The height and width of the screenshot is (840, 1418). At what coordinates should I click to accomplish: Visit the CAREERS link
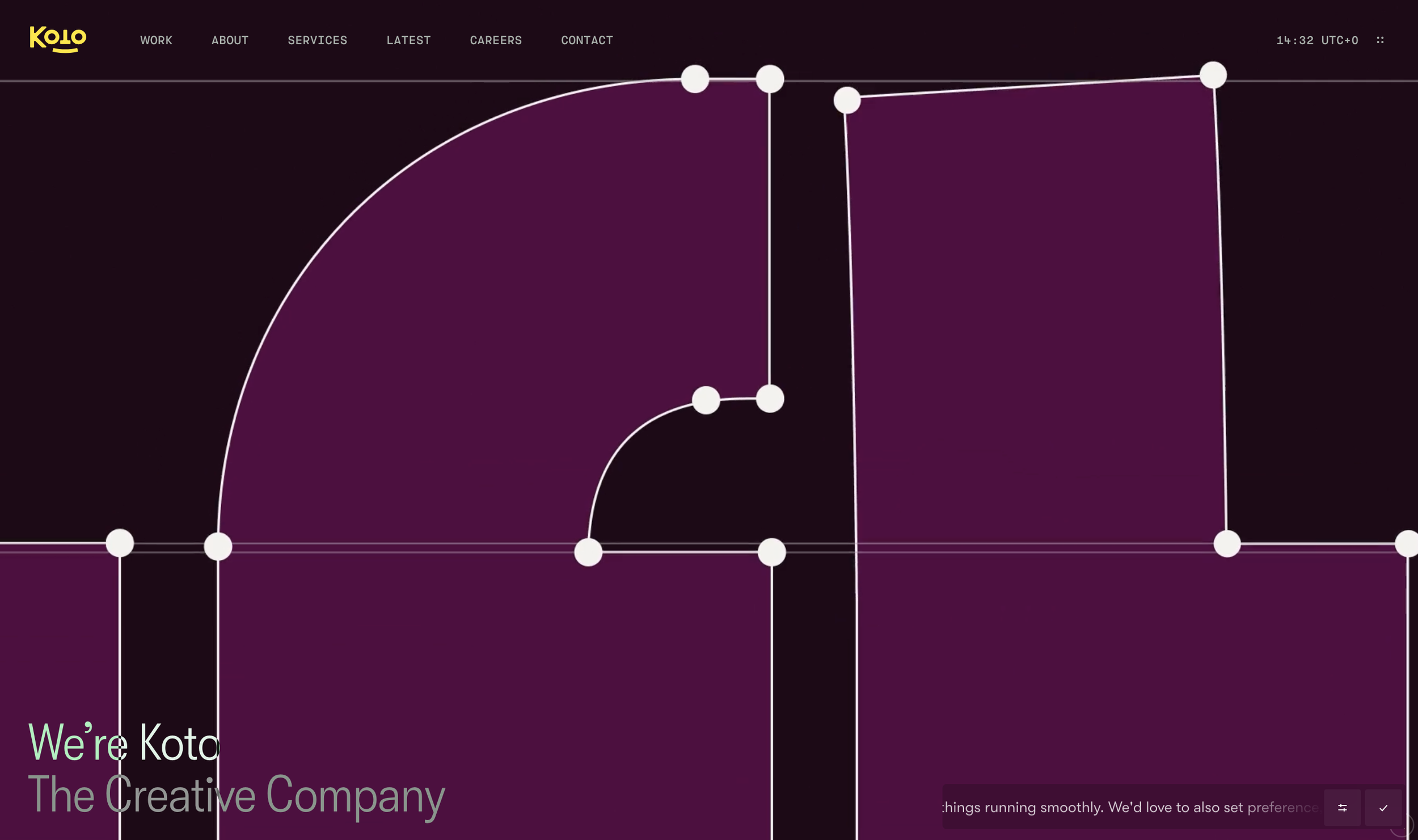(495, 40)
